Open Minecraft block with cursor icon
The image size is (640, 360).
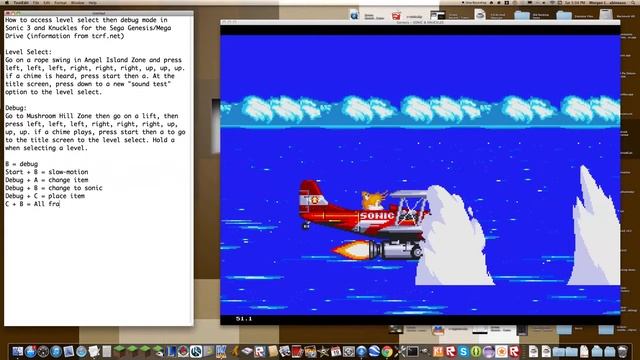158,351
